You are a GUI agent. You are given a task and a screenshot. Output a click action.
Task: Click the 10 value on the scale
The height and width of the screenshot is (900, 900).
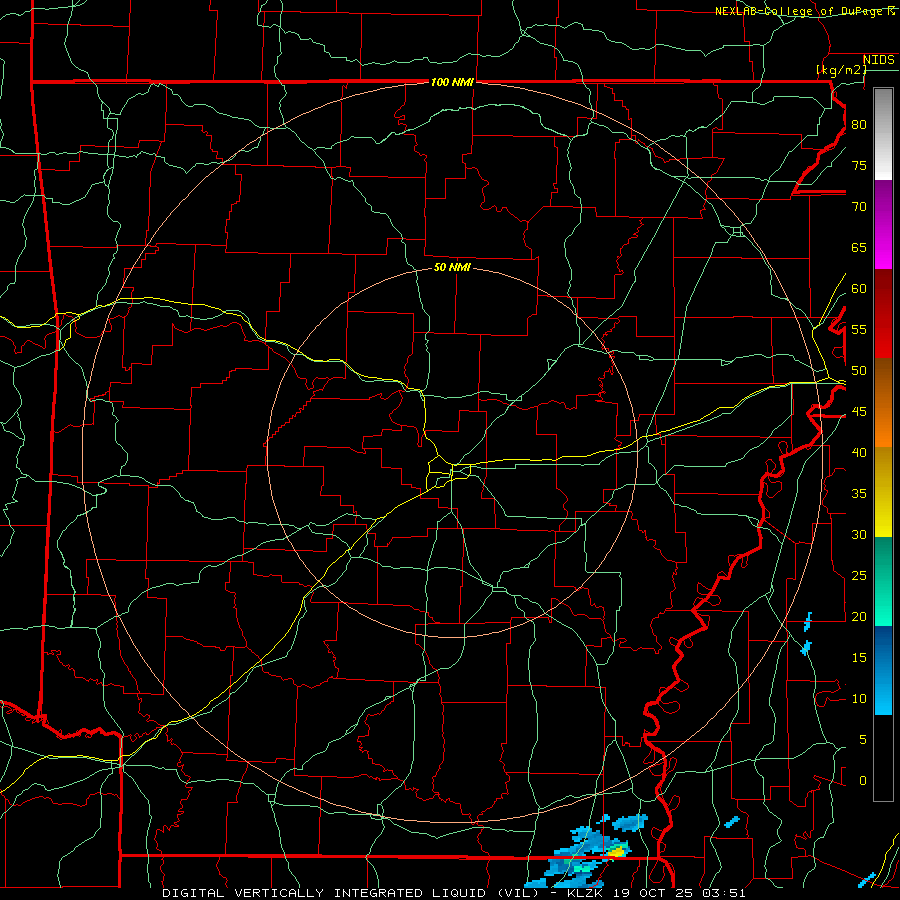(x=859, y=699)
